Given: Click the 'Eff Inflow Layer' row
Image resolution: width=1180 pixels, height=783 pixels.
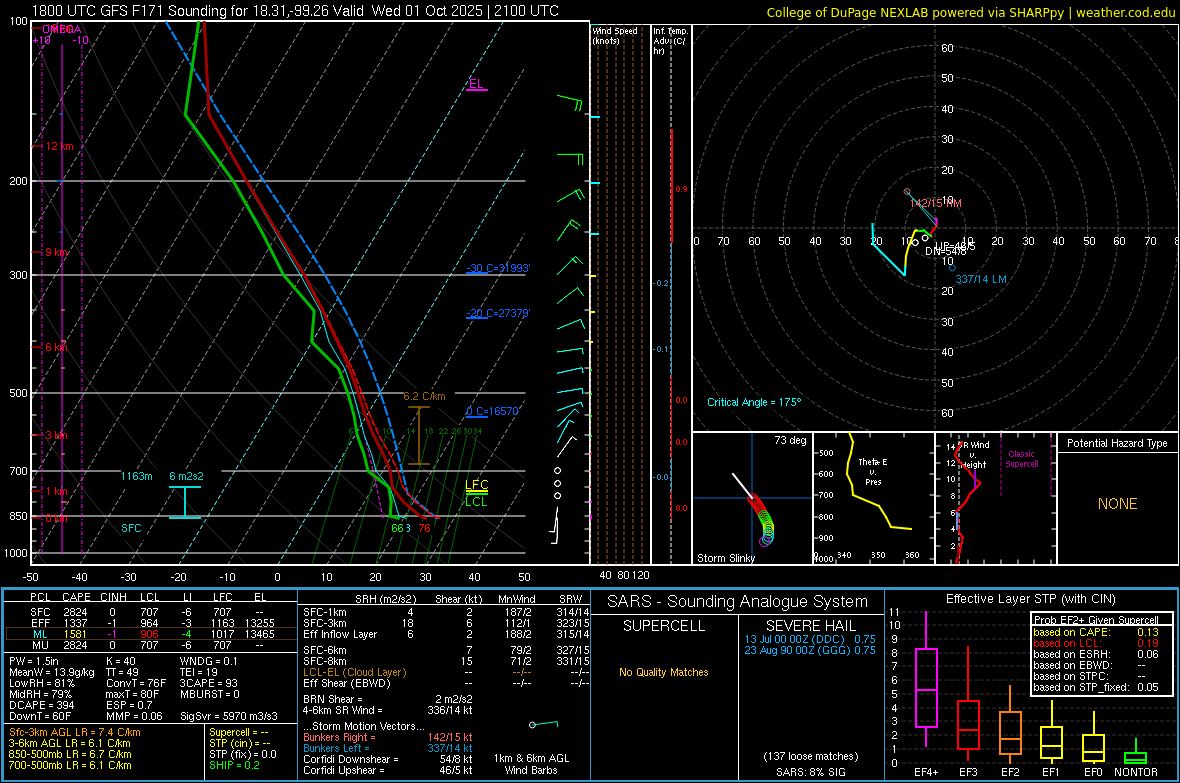Looking at the screenshot, I should (446, 634).
